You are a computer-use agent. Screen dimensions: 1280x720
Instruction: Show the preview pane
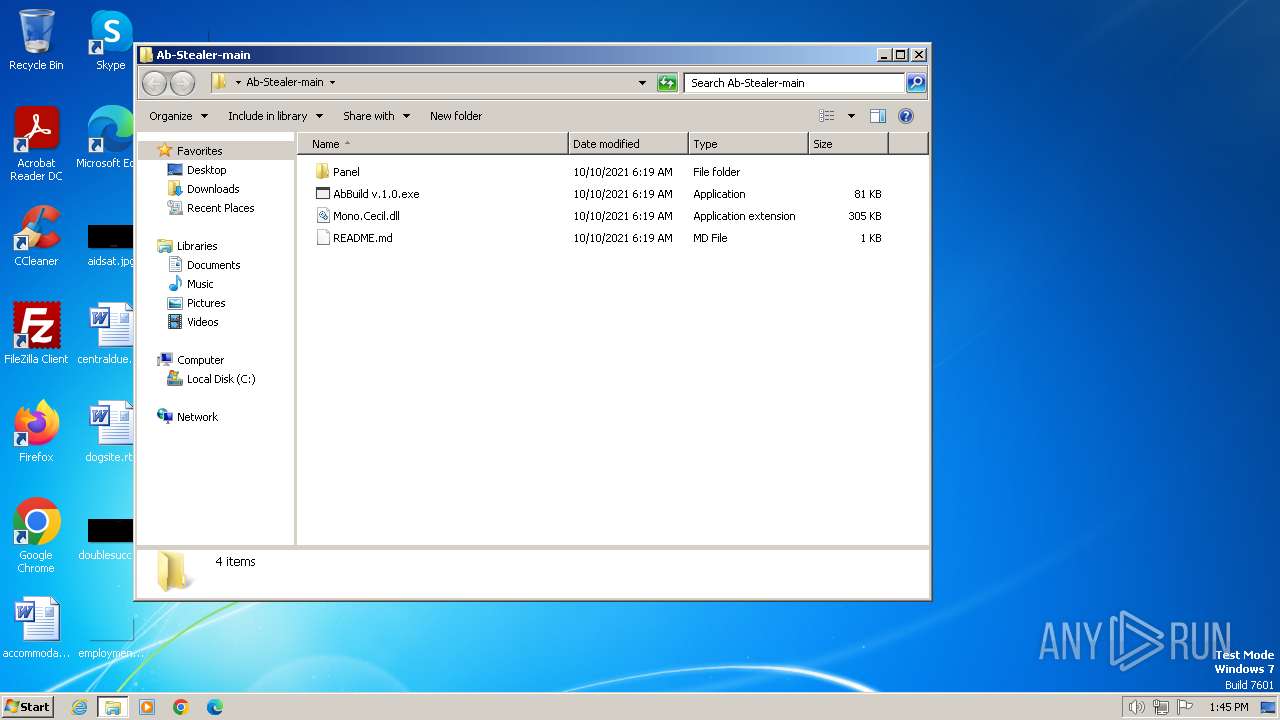coord(877,116)
